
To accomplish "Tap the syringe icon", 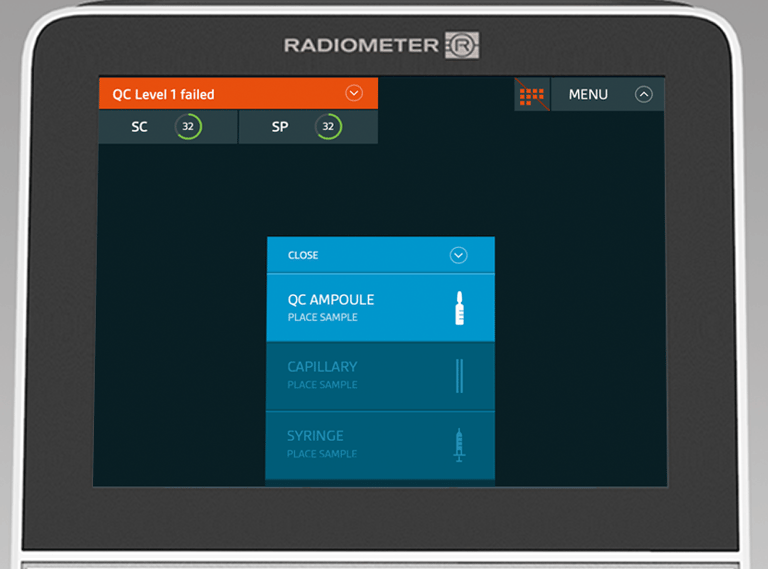I will [x=459, y=445].
